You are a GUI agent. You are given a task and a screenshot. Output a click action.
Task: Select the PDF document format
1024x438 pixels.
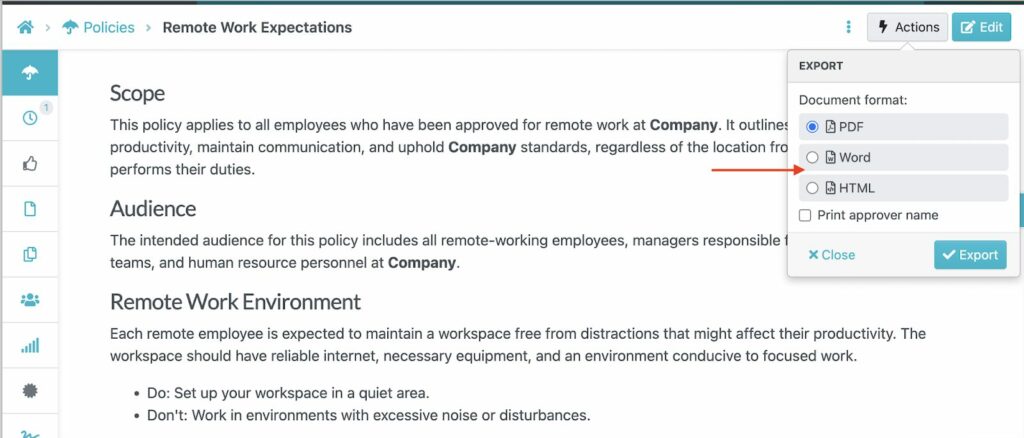coord(813,127)
